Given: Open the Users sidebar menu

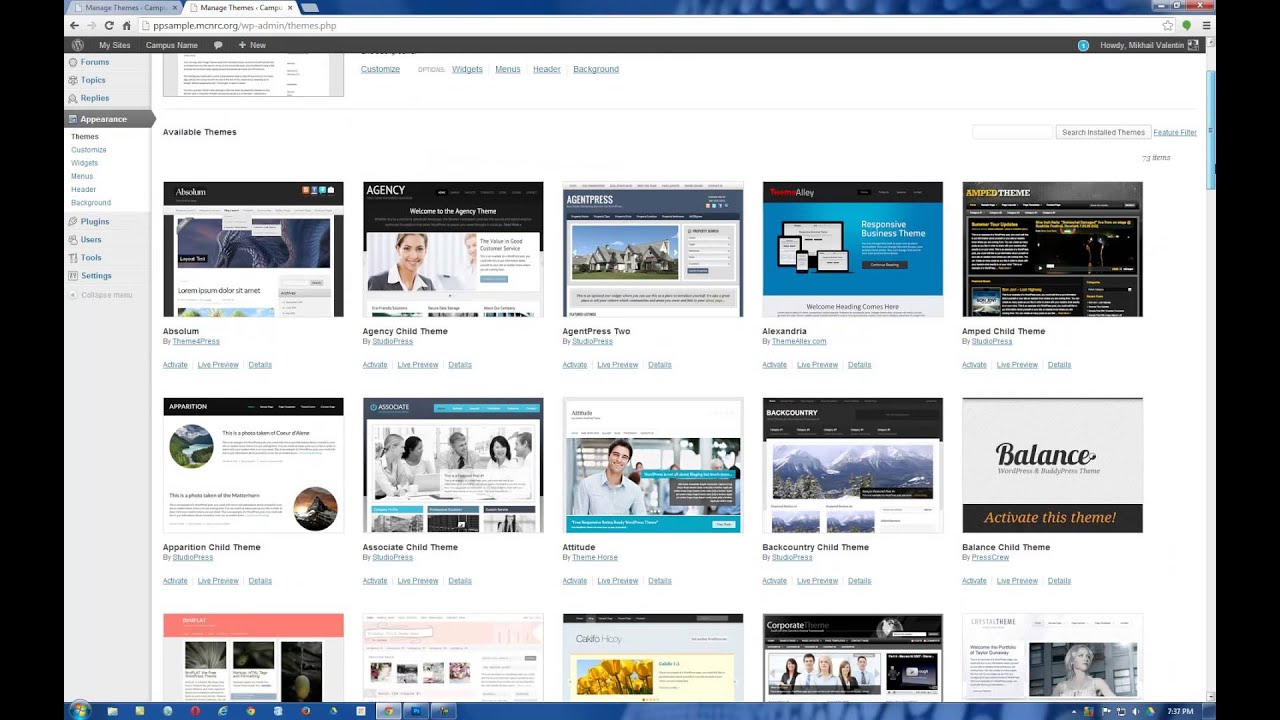Looking at the screenshot, I should pos(91,240).
